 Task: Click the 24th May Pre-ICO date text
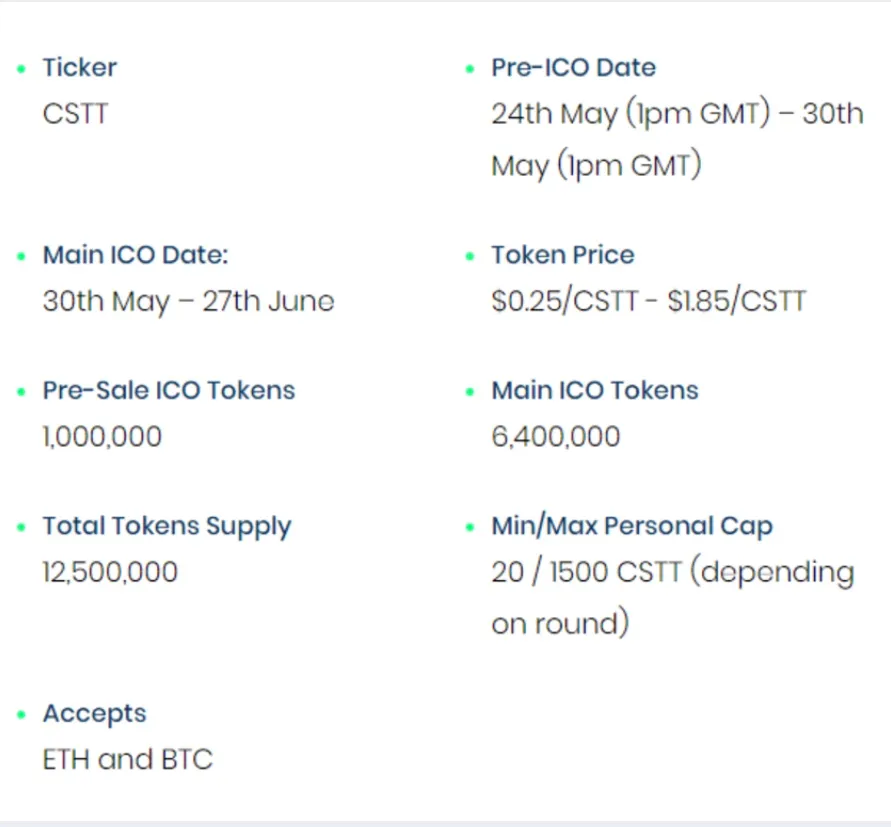(x=677, y=139)
